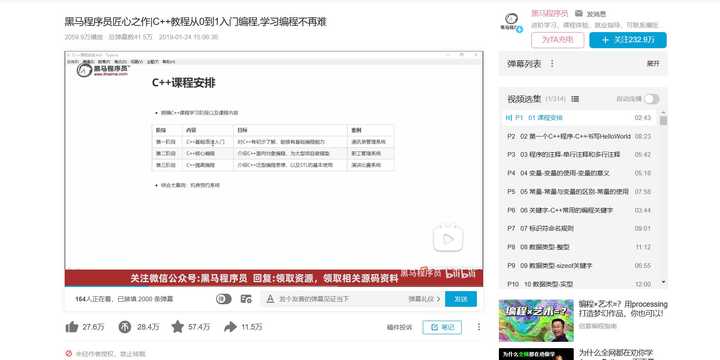The height and width of the screenshot is (360, 720).
Task: Select episode P9 09 sizeof关键字
Action: [579, 265]
